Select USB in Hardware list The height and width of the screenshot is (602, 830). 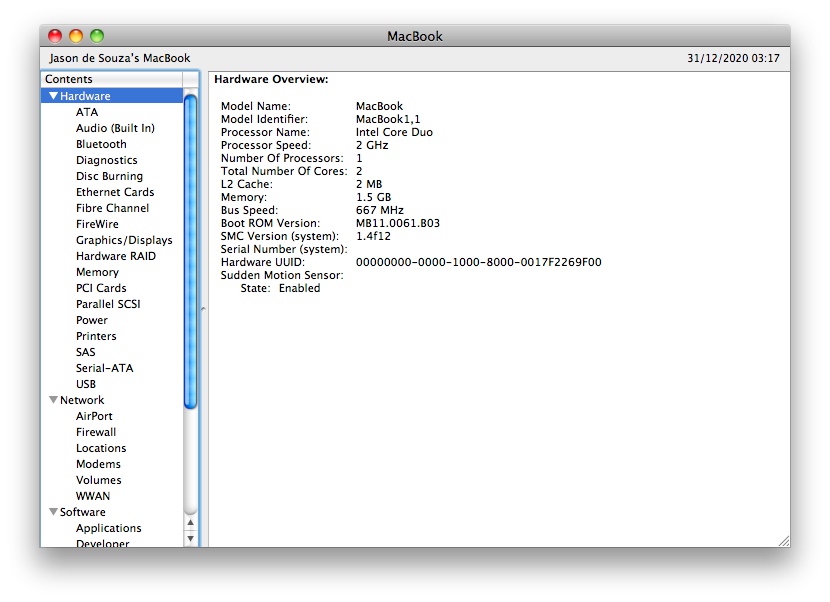pyautogui.click(x=86, y=384)
